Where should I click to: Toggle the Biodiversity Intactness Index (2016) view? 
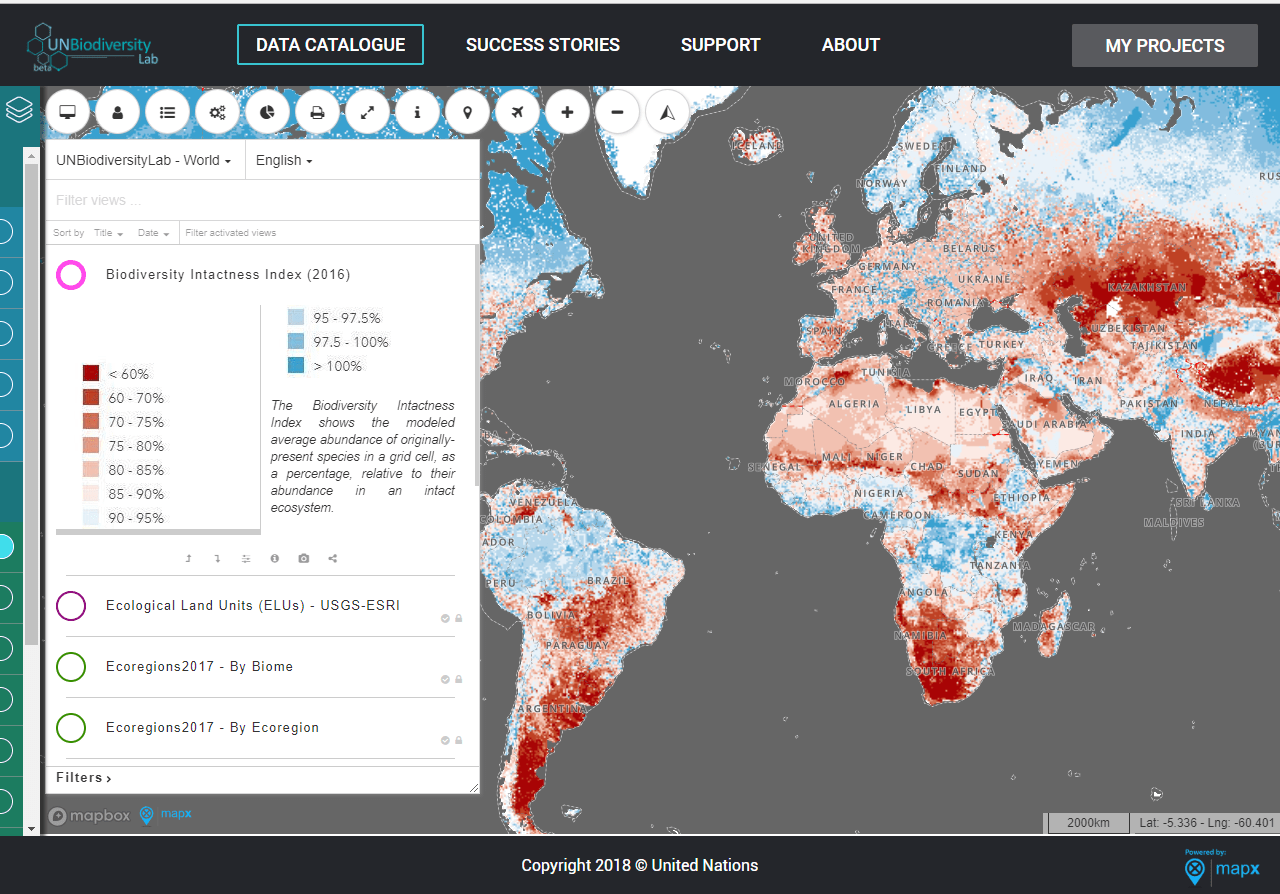point(71,275)
